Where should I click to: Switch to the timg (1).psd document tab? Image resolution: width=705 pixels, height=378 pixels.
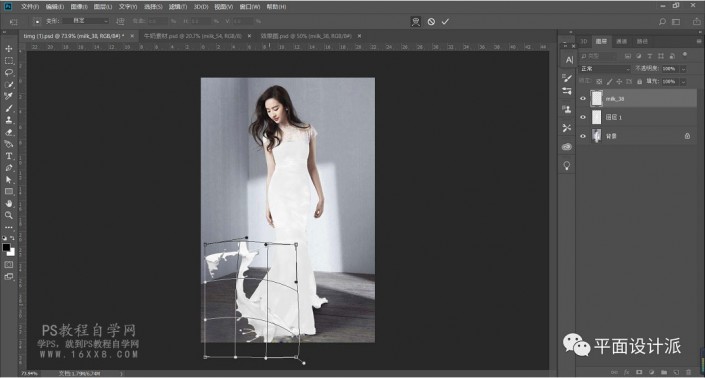click(74, 36)
